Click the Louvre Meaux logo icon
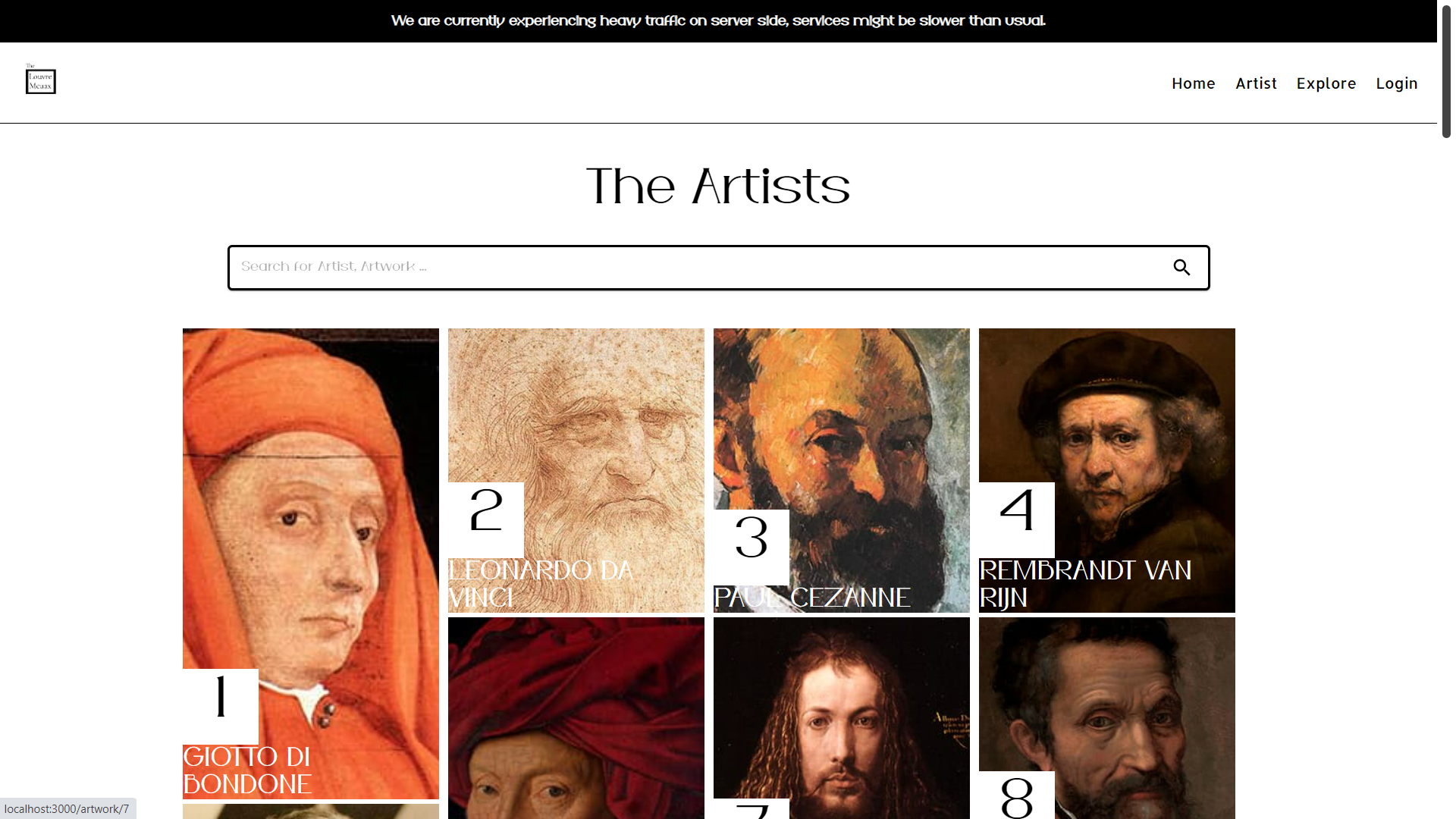Viewport: 1456px width, 819px height. point(40,79)
